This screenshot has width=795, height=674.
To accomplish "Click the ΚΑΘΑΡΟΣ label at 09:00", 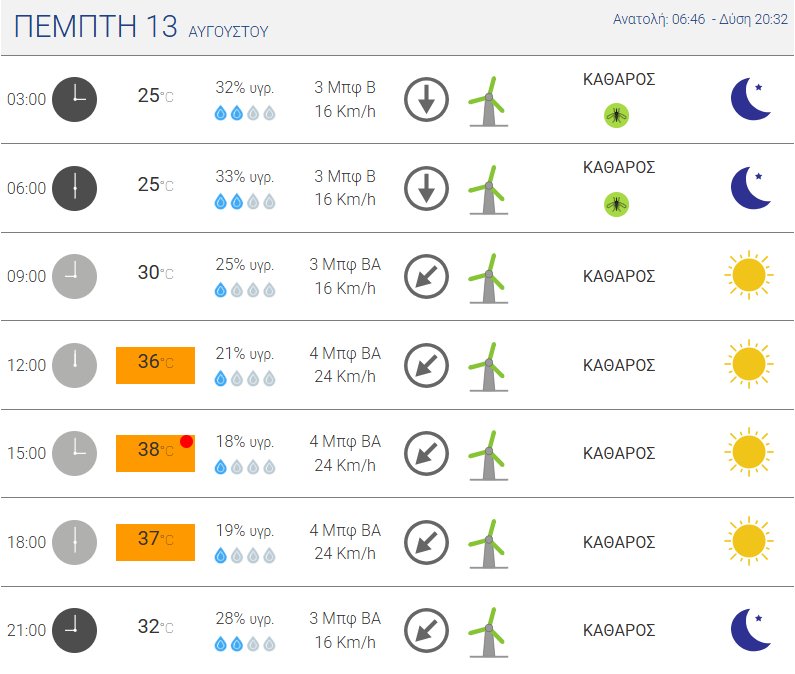I will point(619,276).
